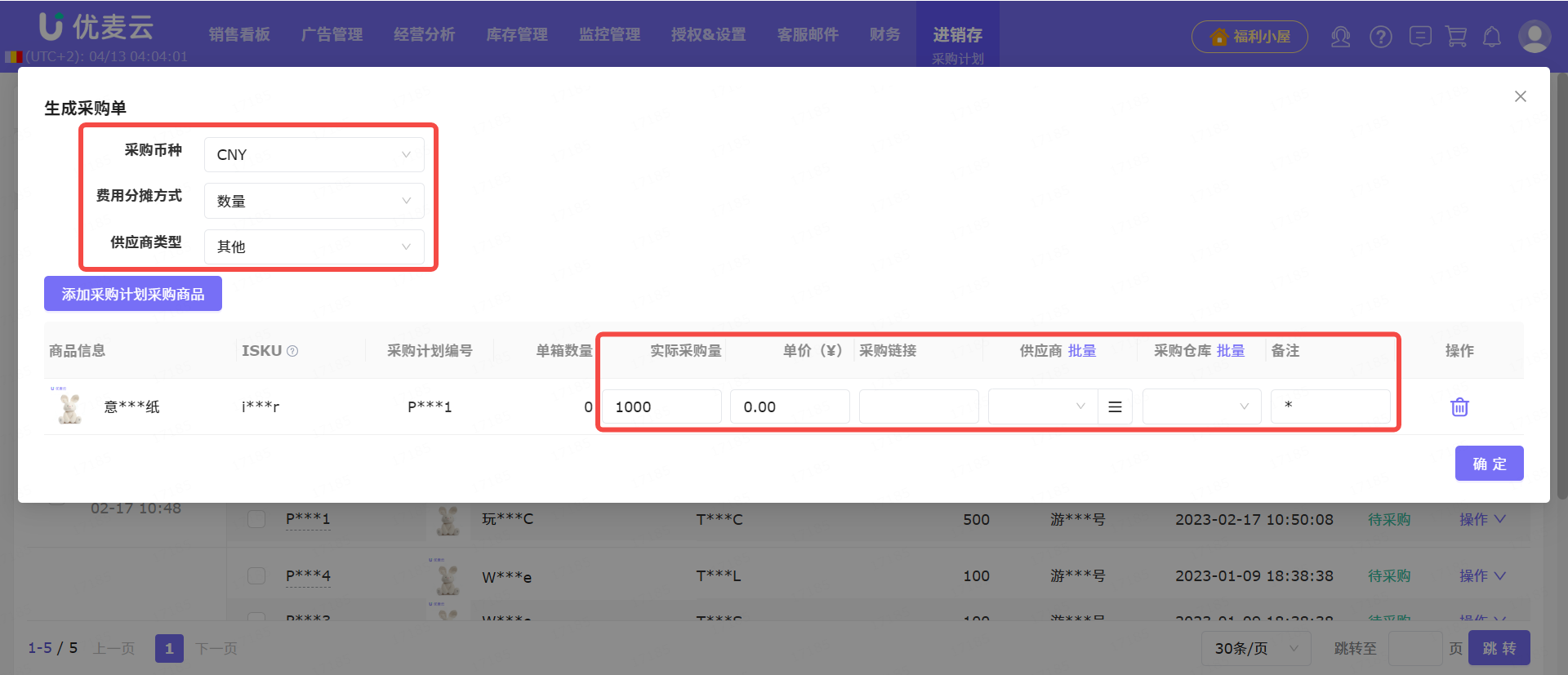Image resolution: width=1568 pixels, height=675 pixels.
Task: Open supplier list via the three-line icon
Action: (x=1115, y=406)
